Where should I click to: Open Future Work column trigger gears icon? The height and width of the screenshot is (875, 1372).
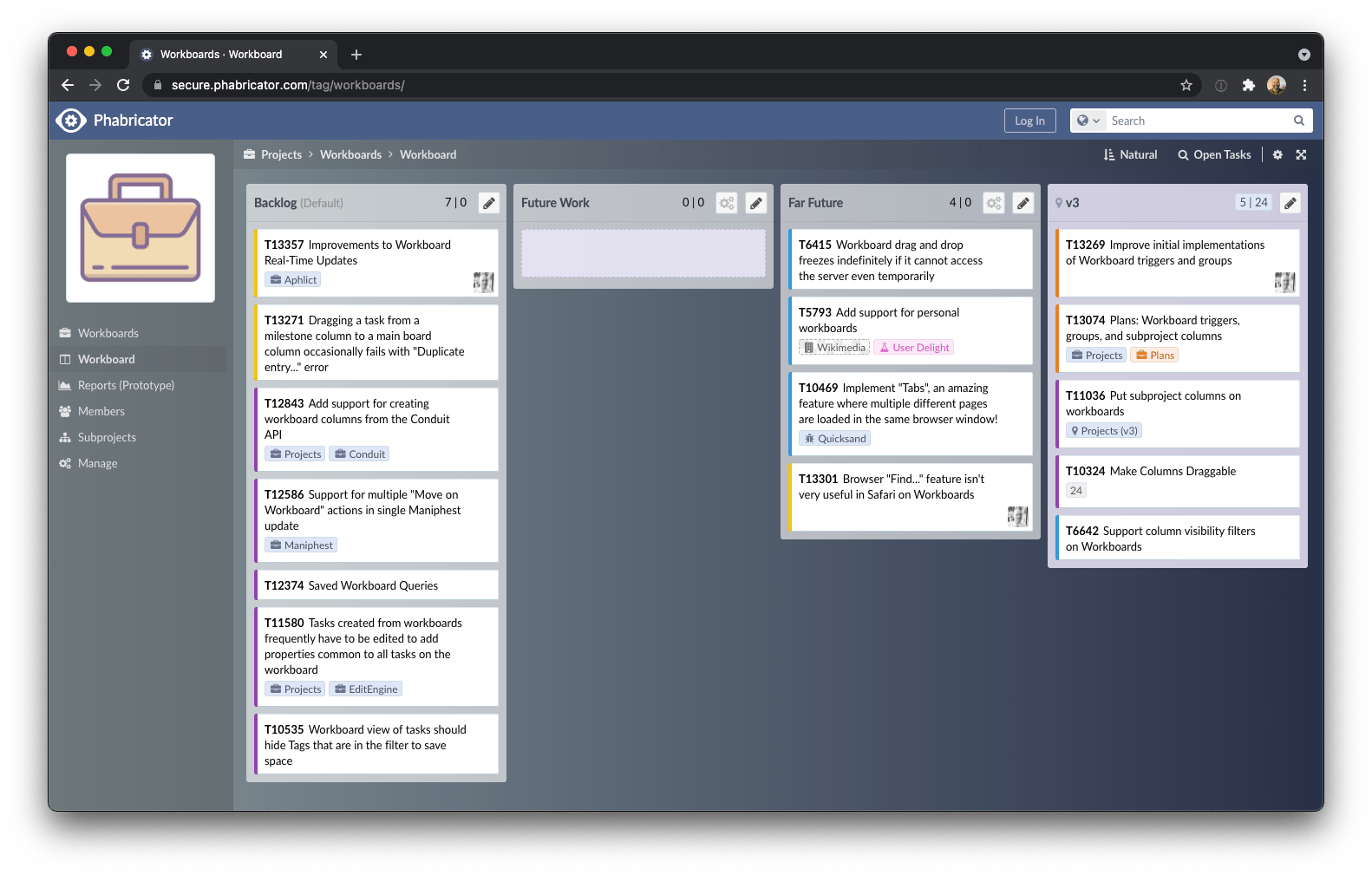coord(727,203)
